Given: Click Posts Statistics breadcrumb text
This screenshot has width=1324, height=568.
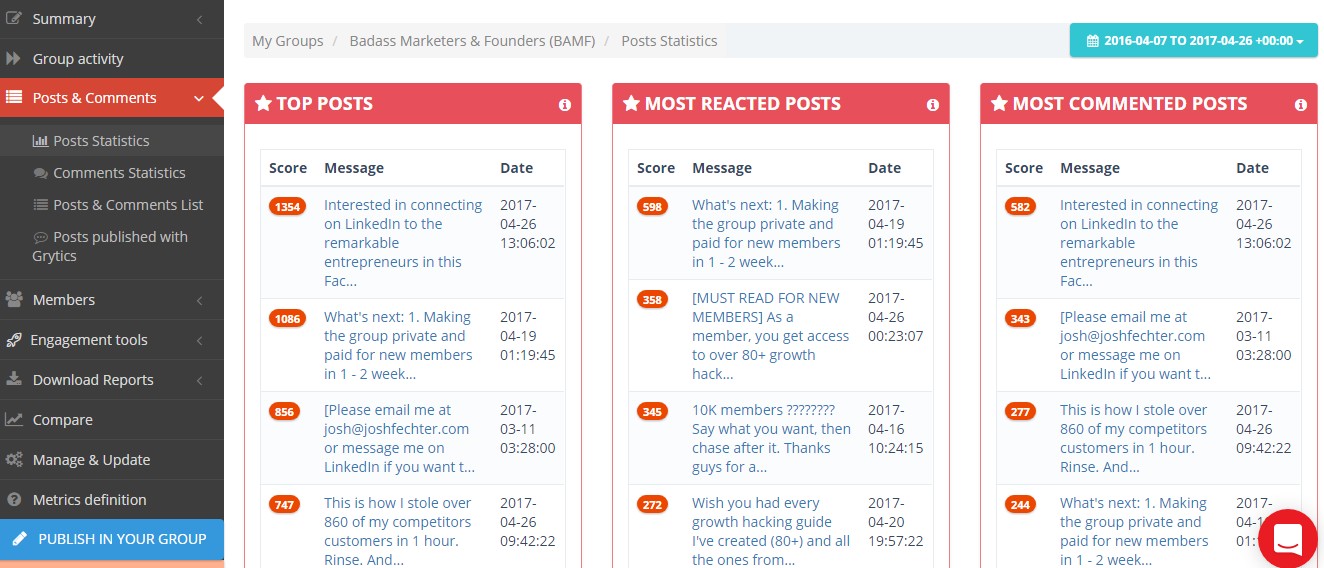Looking at the screenshot, I should pyautogui.click(x=669, y=41).
